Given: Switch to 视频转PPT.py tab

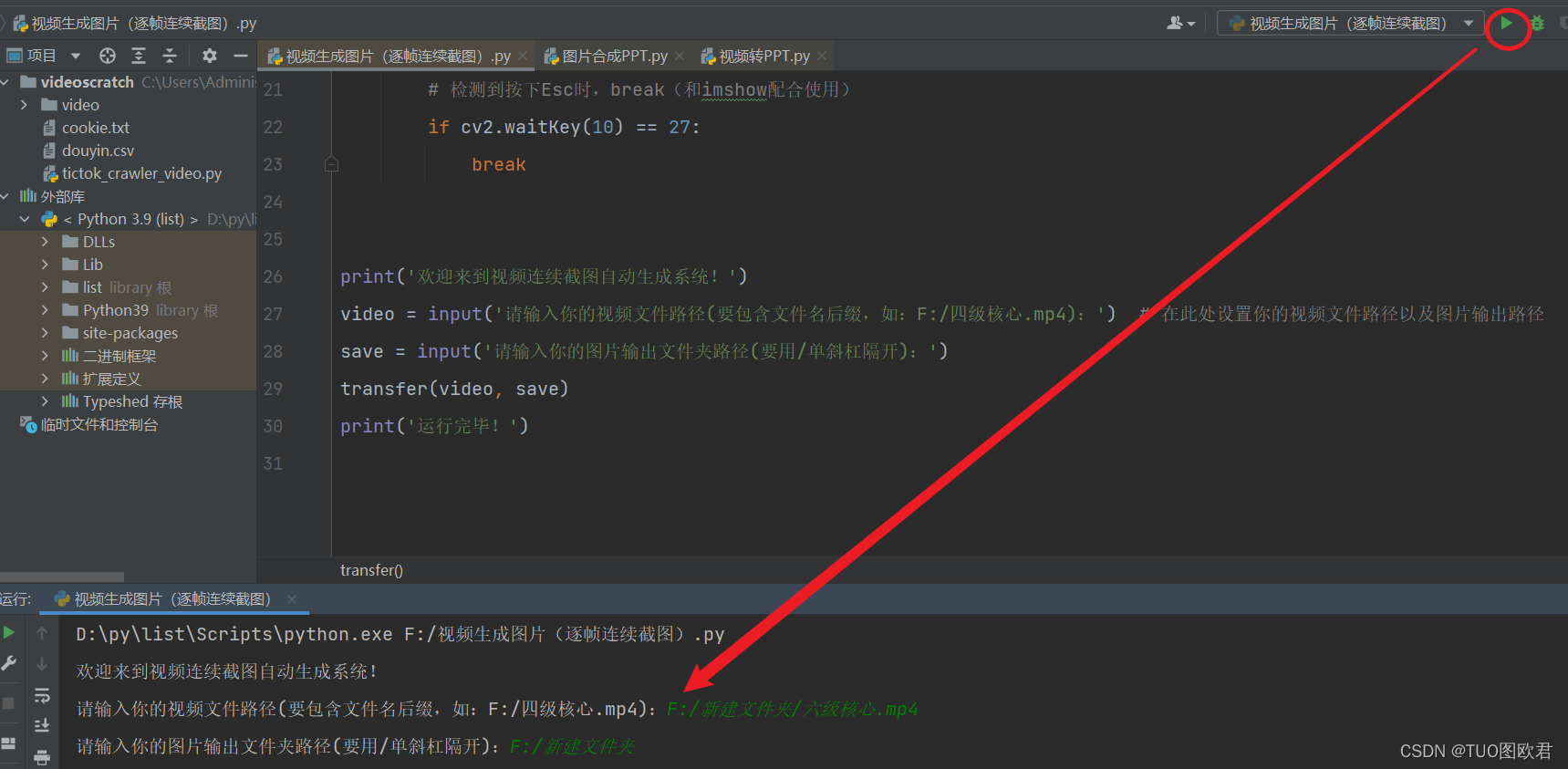Looking at the screenshot, I should coord(763,56).
